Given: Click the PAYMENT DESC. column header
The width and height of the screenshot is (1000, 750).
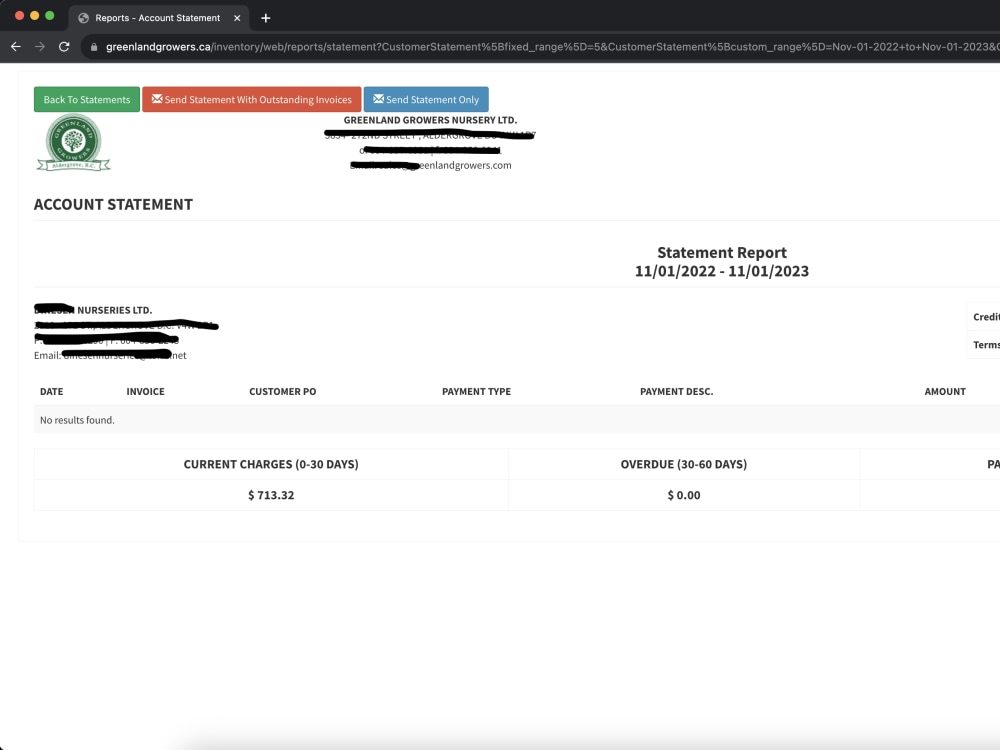Looking at the screenshot, I should coord(677,392).
